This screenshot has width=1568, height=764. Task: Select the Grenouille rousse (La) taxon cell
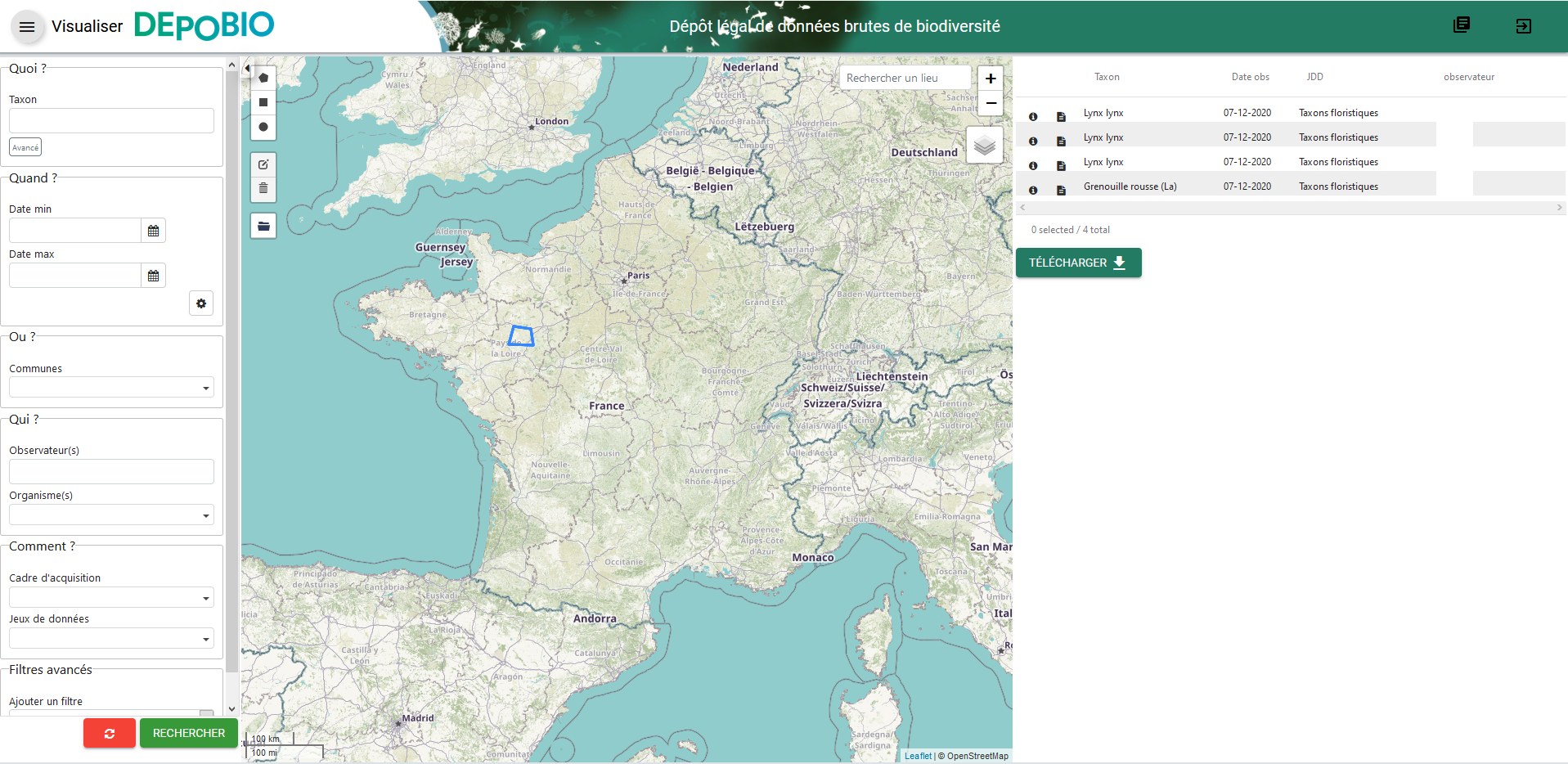[x=1130, y=187]
